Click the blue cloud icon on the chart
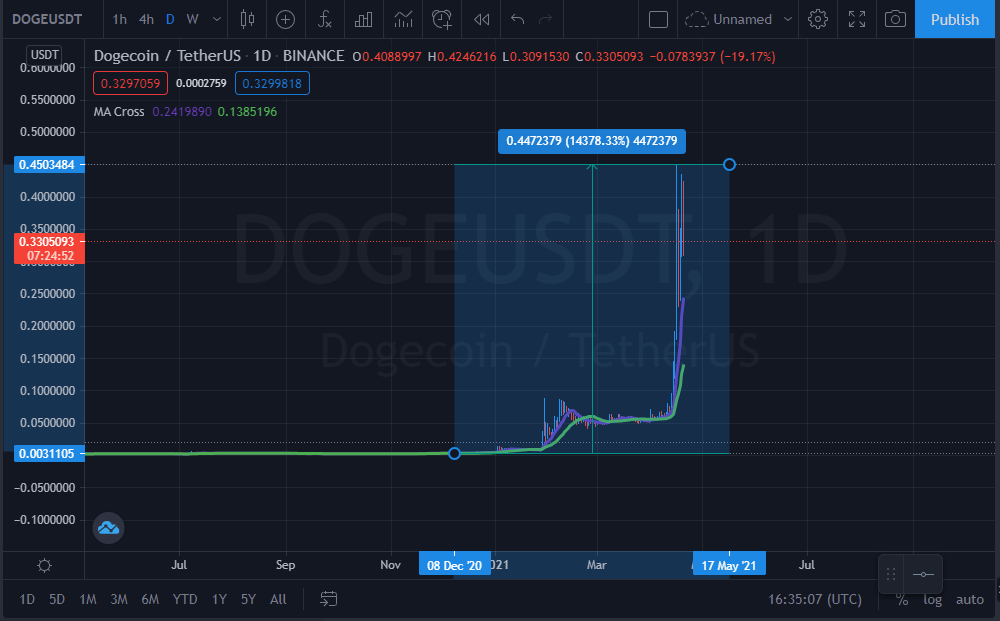 pyautogui.click(x=108, y=528)
